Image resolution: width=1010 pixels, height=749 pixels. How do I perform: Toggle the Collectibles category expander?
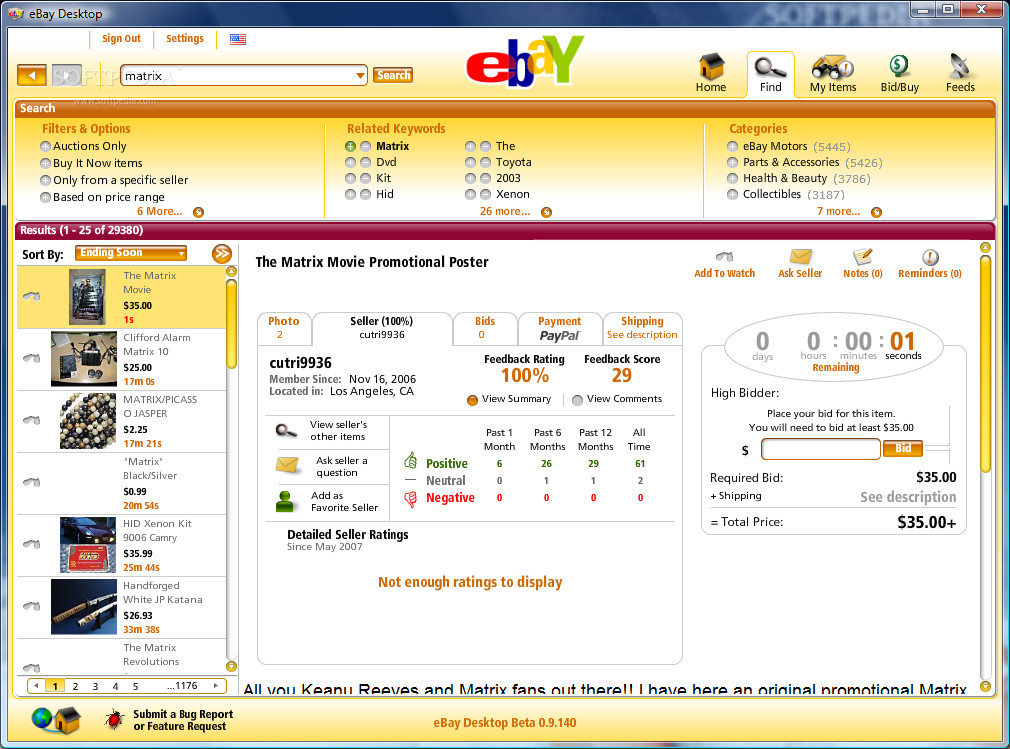tap(732, 194)
